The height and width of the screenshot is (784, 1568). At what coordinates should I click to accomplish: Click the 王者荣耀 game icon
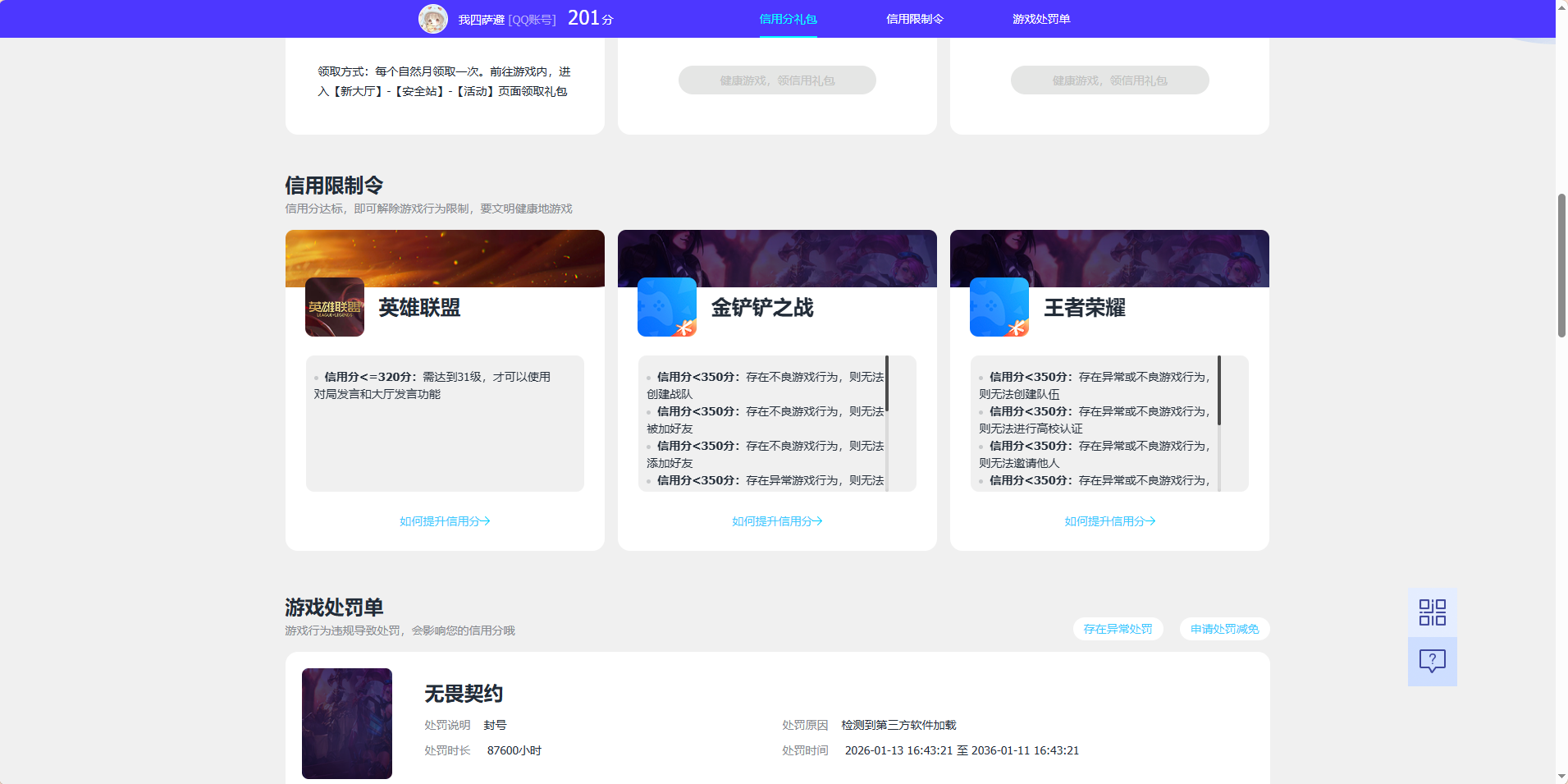999,307
